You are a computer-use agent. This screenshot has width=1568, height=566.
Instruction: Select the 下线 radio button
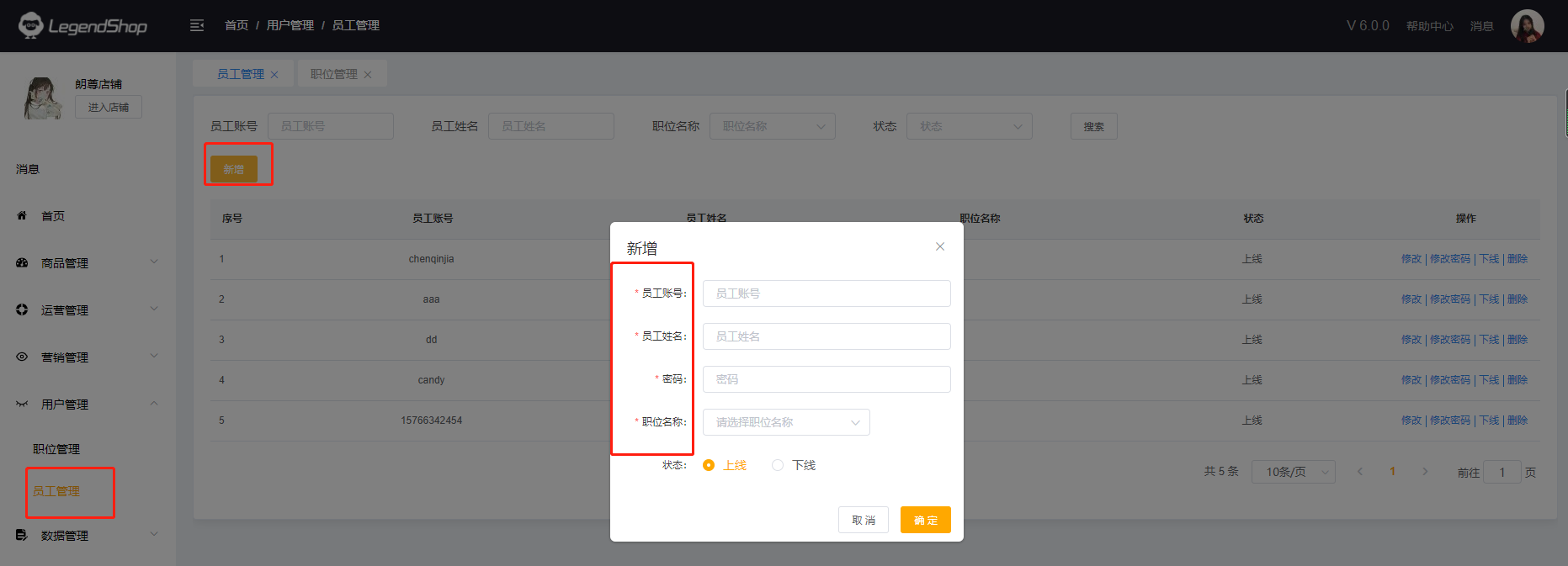click(x=778, y=465)
